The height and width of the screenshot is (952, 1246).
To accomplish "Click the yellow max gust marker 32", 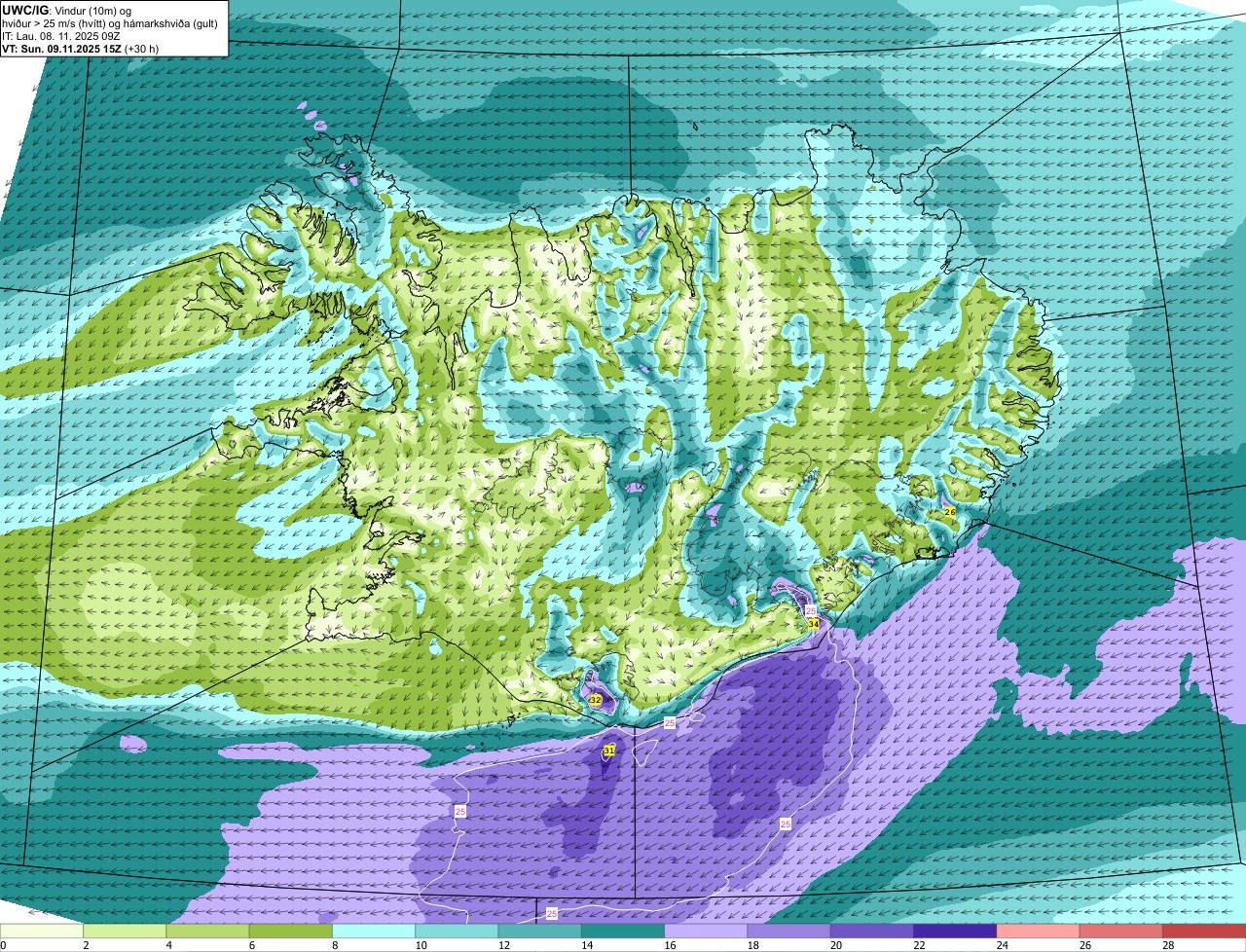I will tap(596, 700).
